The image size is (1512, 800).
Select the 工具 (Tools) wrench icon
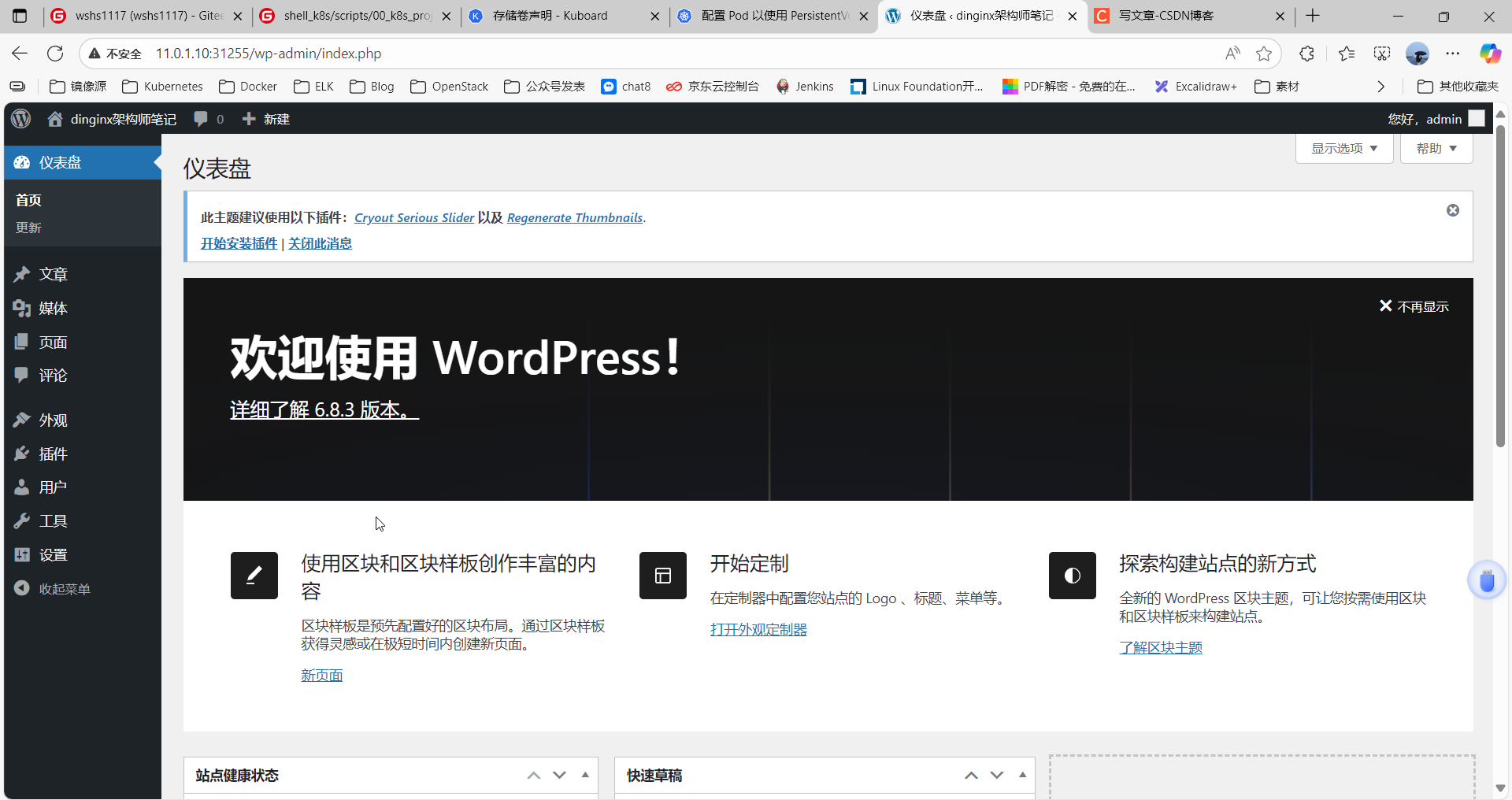(22, 520)
